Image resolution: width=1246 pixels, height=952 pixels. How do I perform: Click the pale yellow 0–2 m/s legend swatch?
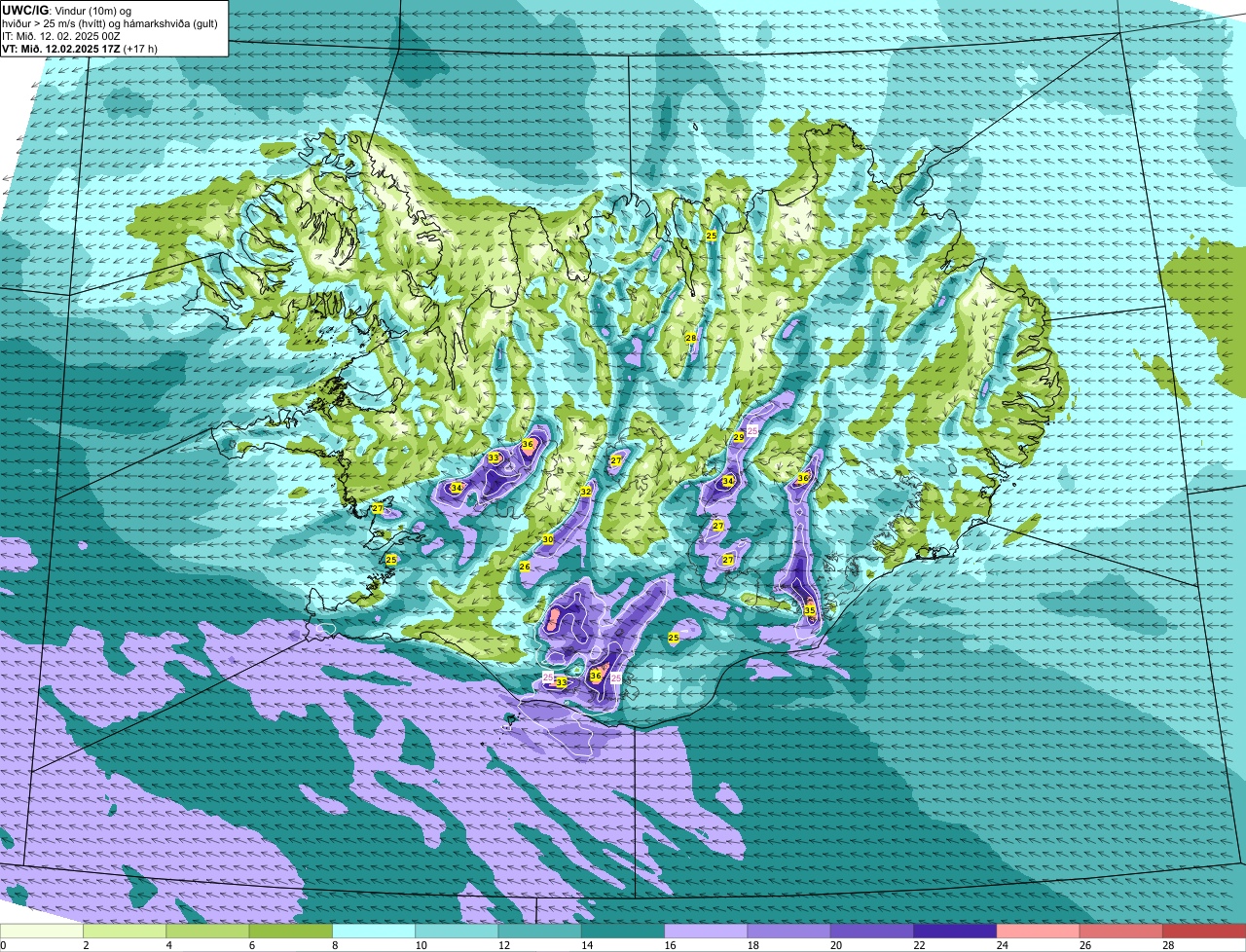pyautogui.click(x=42, y=931)
